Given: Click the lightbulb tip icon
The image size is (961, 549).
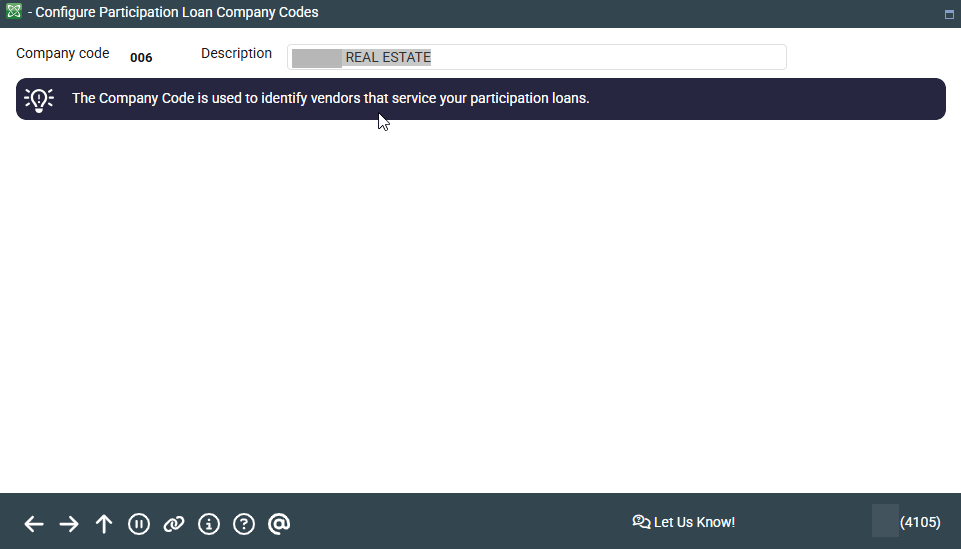Looking at the screenshot, I should coord(39,99).
